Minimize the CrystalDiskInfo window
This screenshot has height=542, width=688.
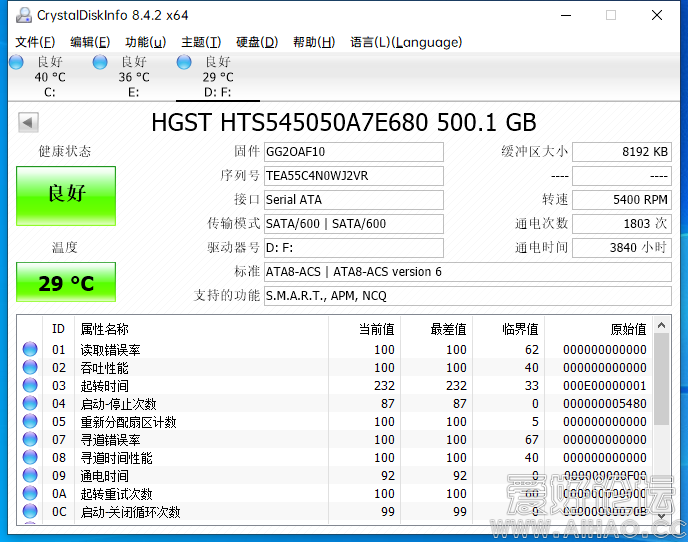[566, 15]
